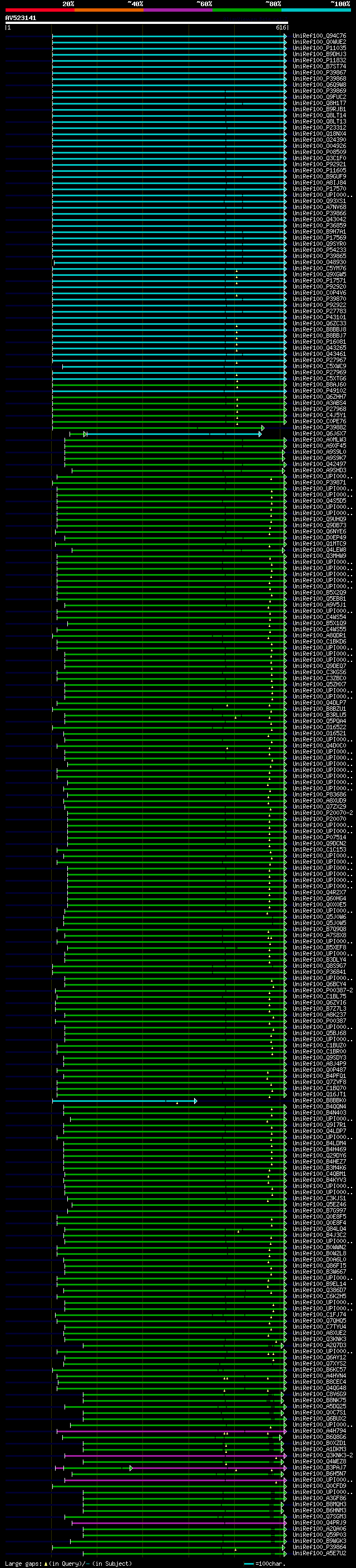Select label UniRef100_A3ABS4
356x1568 pixels.
tap(319, 404)
